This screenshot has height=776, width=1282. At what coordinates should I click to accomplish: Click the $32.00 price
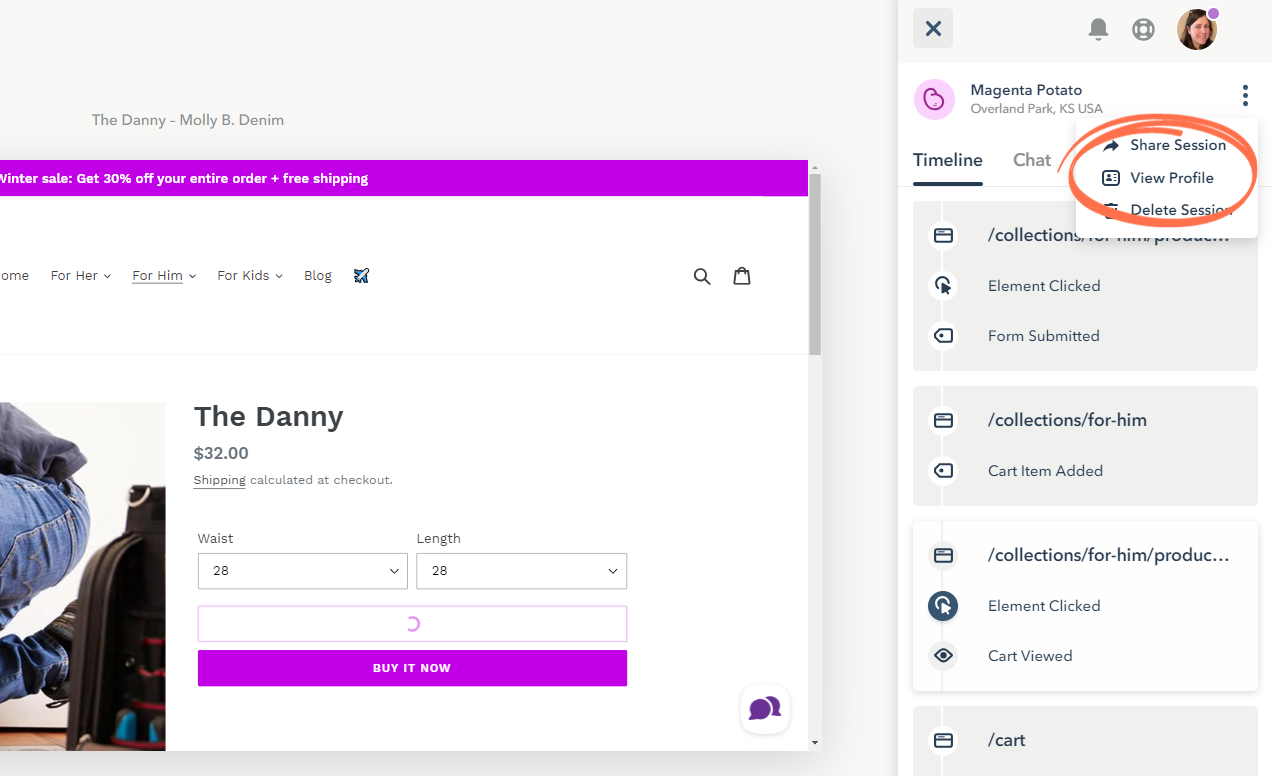[221, 453]
